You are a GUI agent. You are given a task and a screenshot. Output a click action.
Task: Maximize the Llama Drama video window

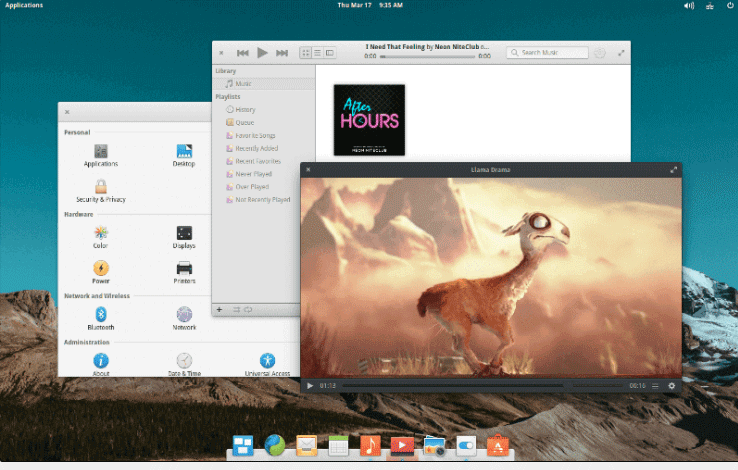click(x=674, y=170)
